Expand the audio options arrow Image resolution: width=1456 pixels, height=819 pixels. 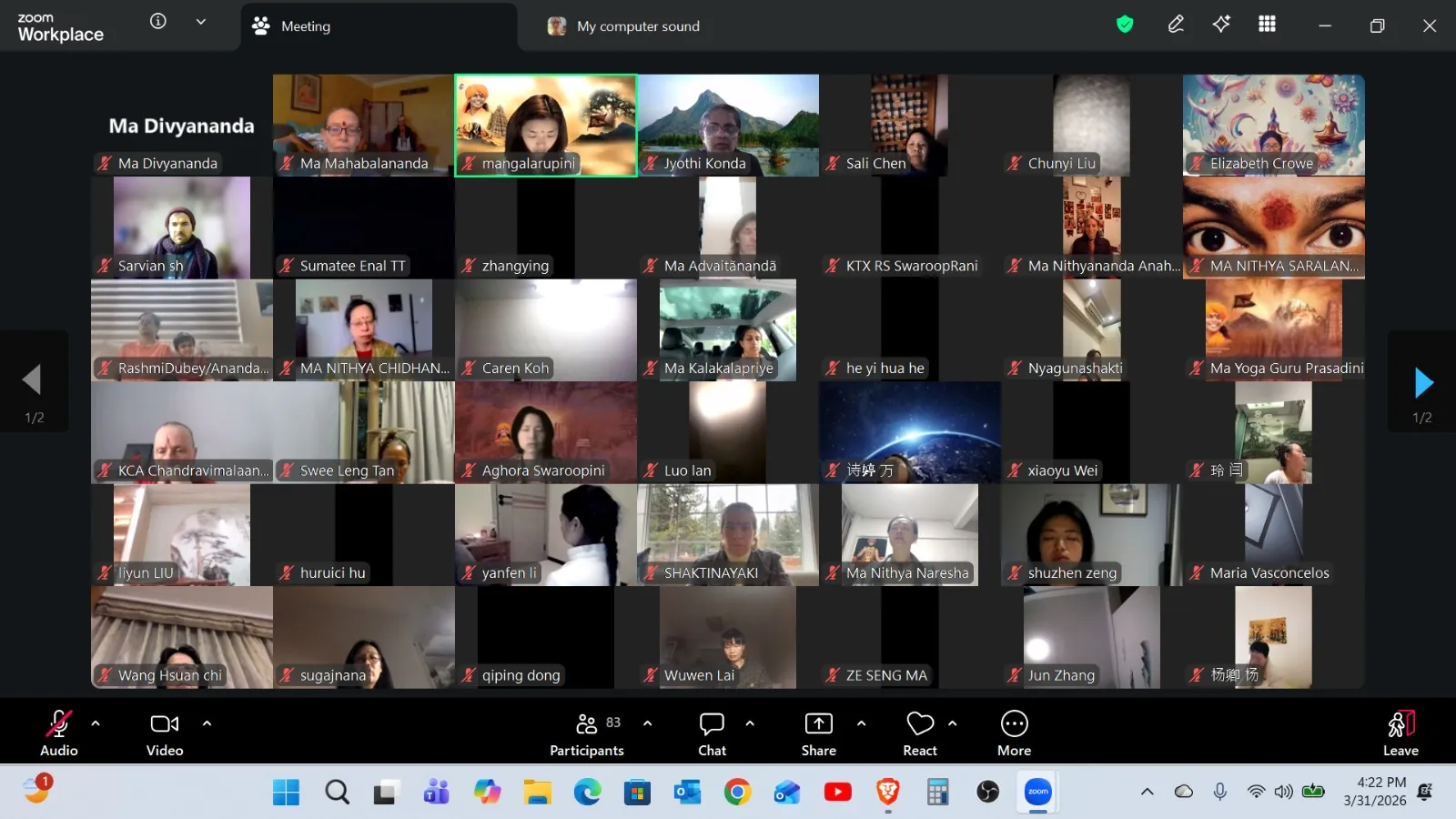96,723
